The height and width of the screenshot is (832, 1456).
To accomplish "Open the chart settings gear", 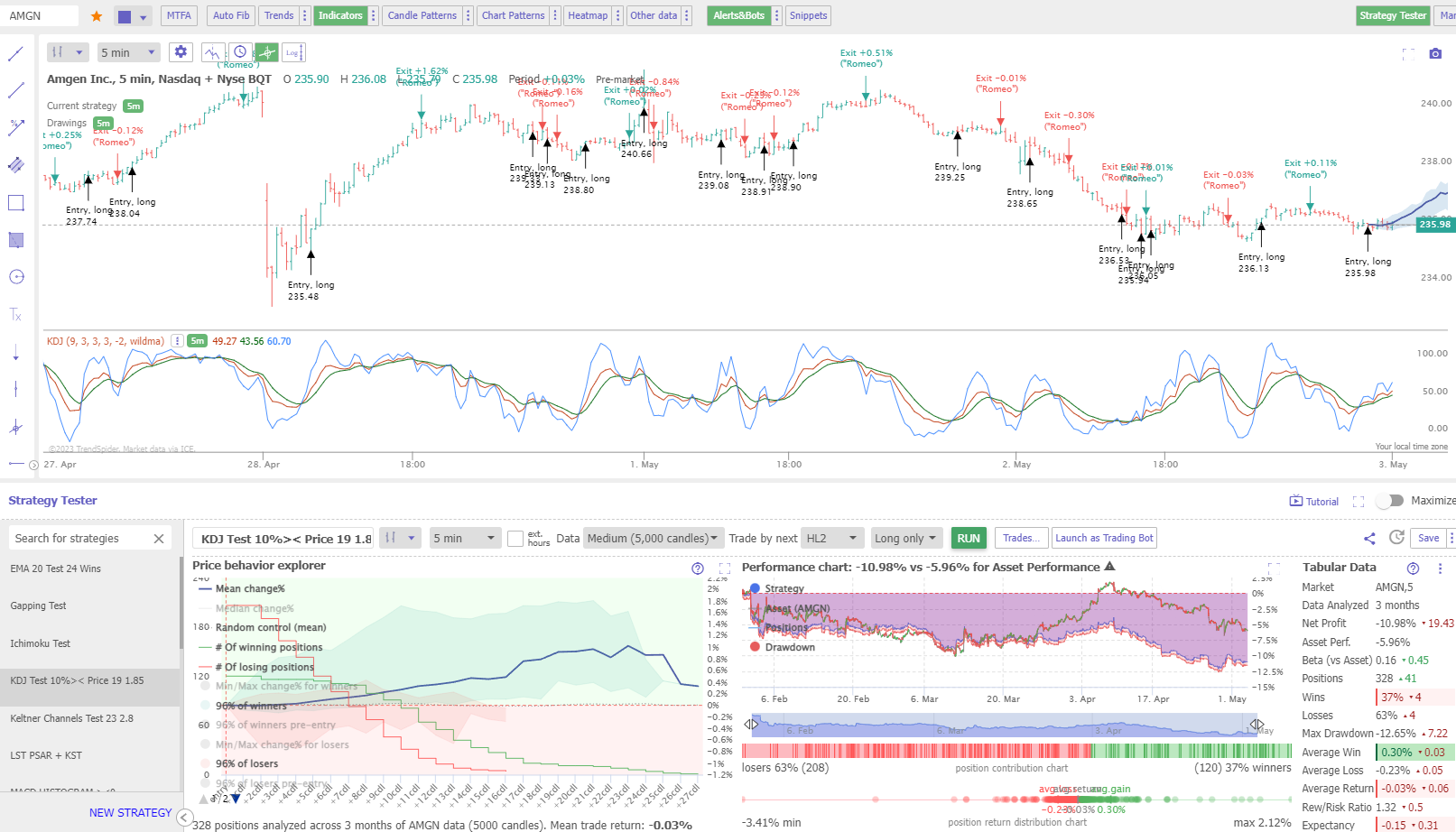I will [x=181, y=51].
